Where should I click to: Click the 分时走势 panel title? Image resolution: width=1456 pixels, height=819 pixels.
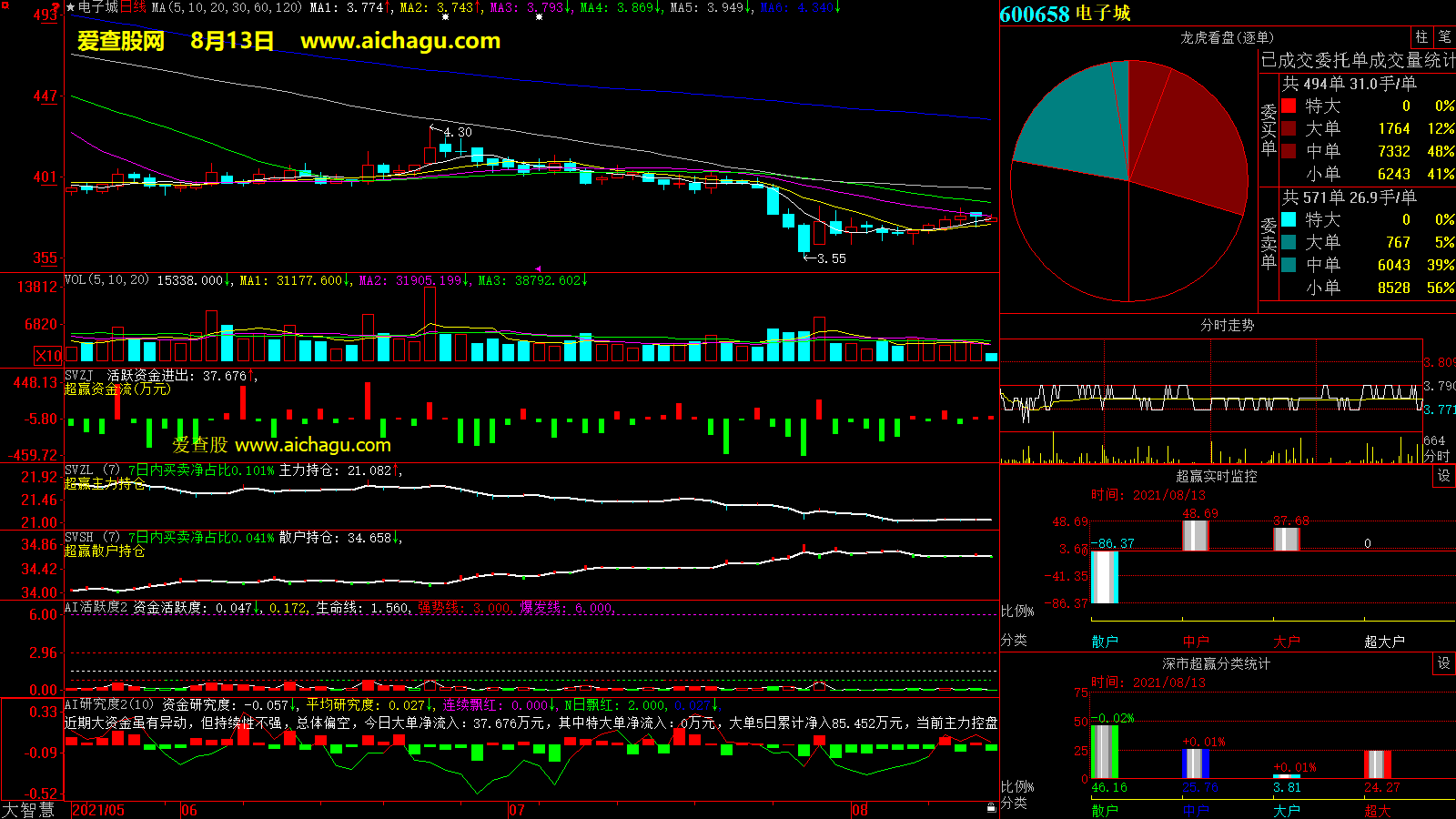coord(1227,325)
